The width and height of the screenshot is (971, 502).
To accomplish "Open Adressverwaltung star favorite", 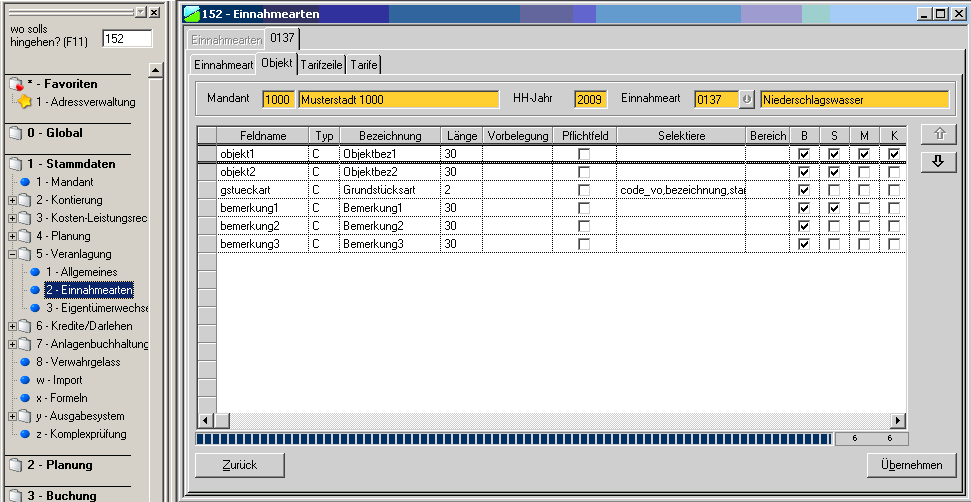I will tap(25, 102).
